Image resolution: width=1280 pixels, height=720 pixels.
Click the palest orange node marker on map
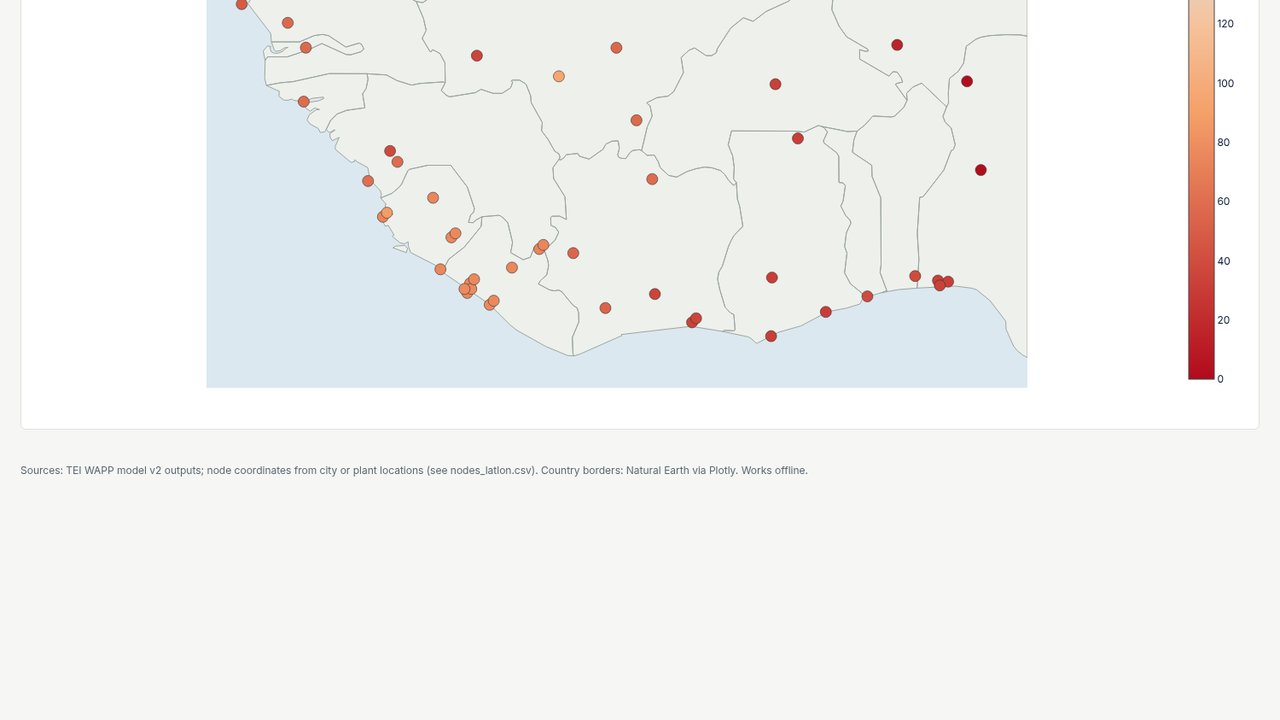coord(559,77)
